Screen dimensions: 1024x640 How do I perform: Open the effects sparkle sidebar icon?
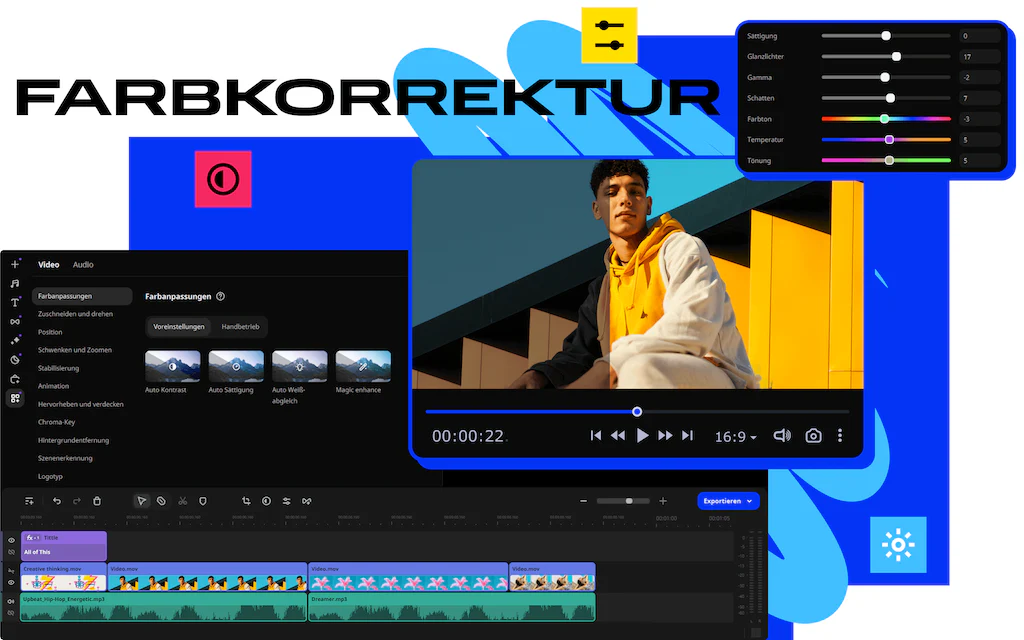point(15,340)
